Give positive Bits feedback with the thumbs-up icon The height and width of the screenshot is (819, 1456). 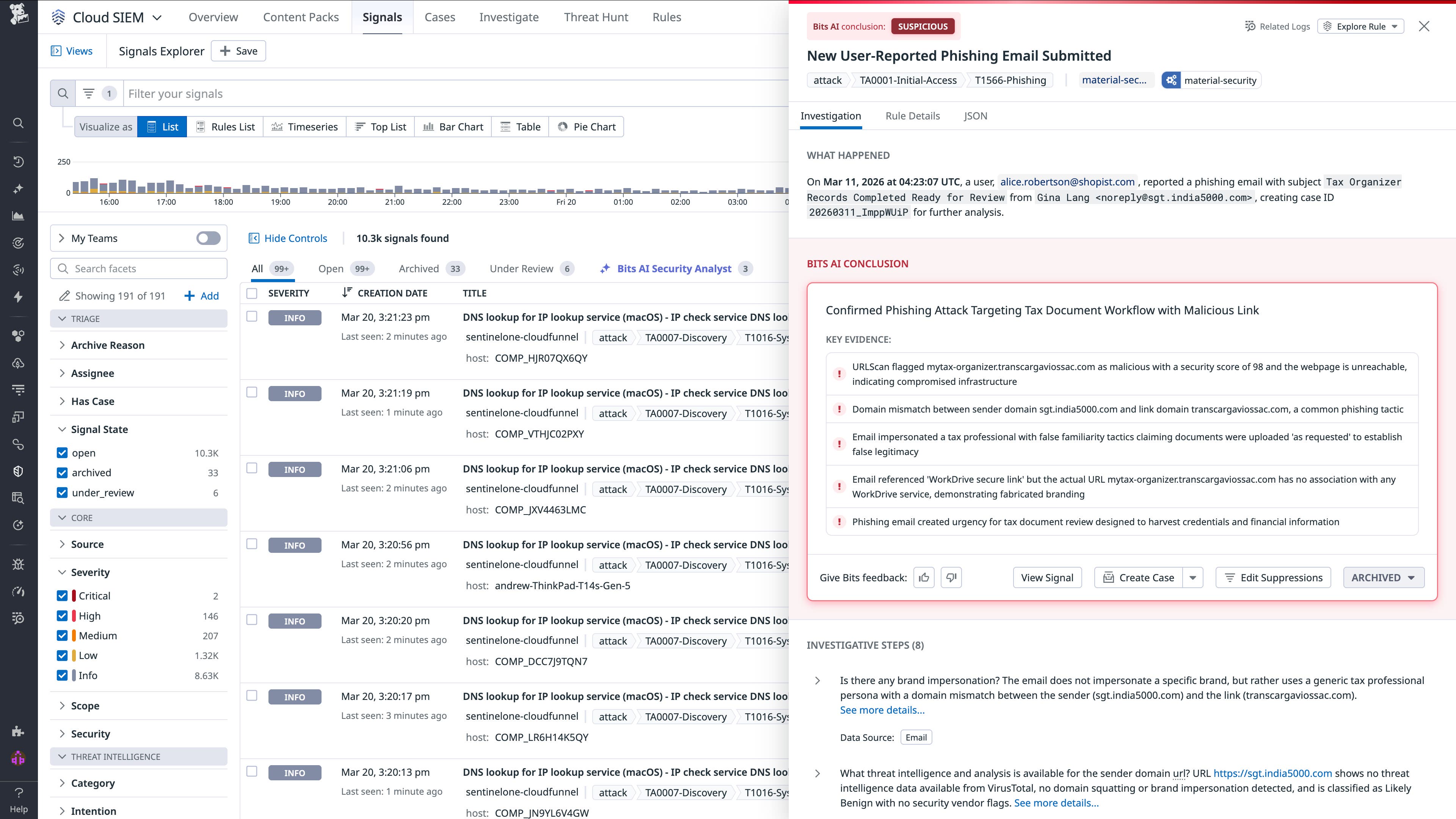(x=924, y=577)
